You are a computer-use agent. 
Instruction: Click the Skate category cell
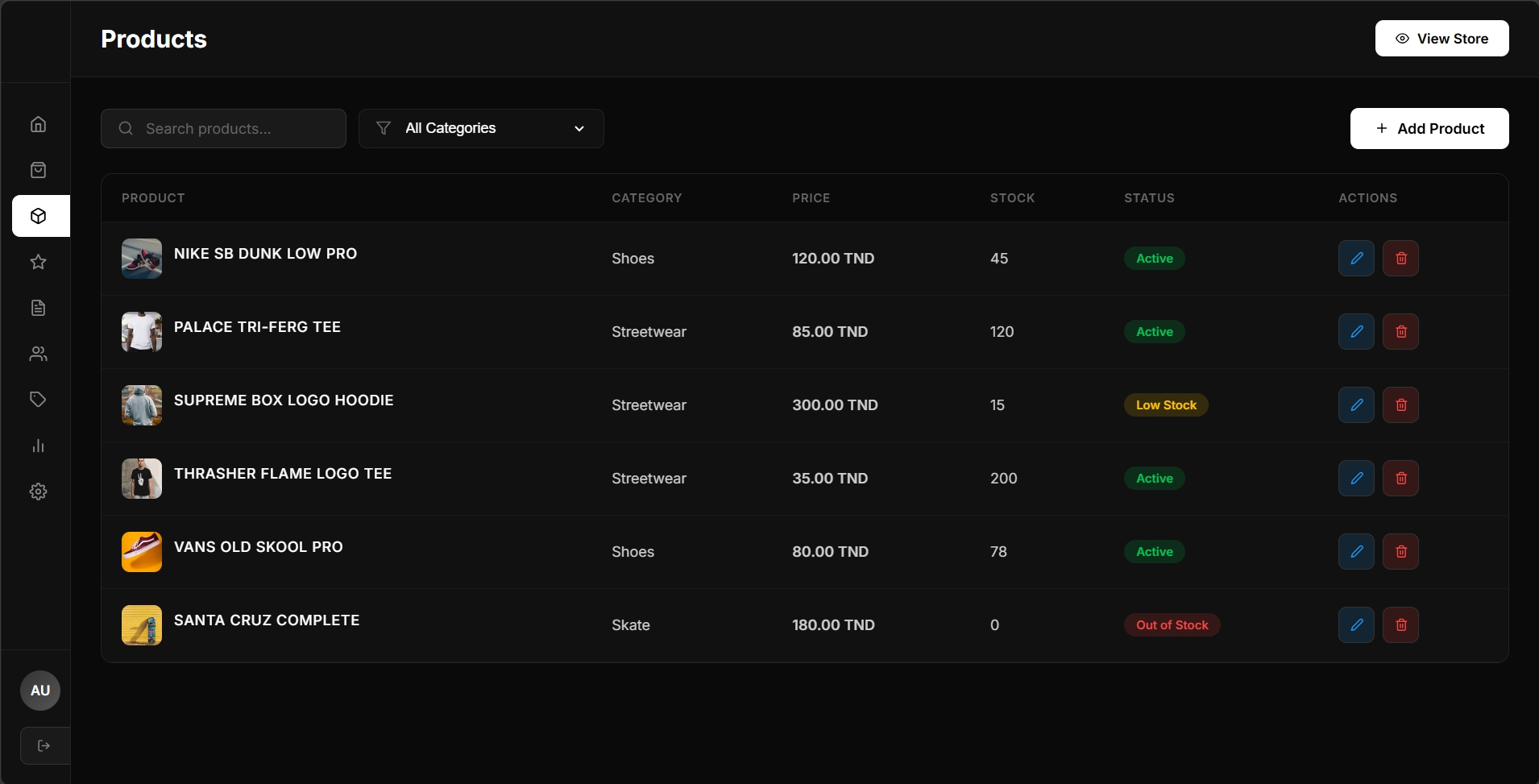(631, 625)
